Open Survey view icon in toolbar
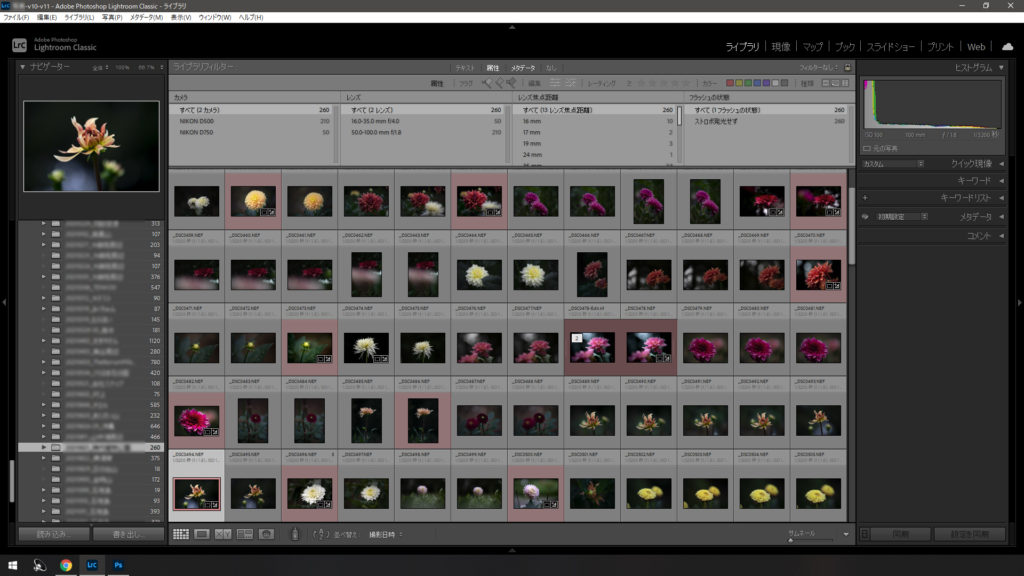 244,534
